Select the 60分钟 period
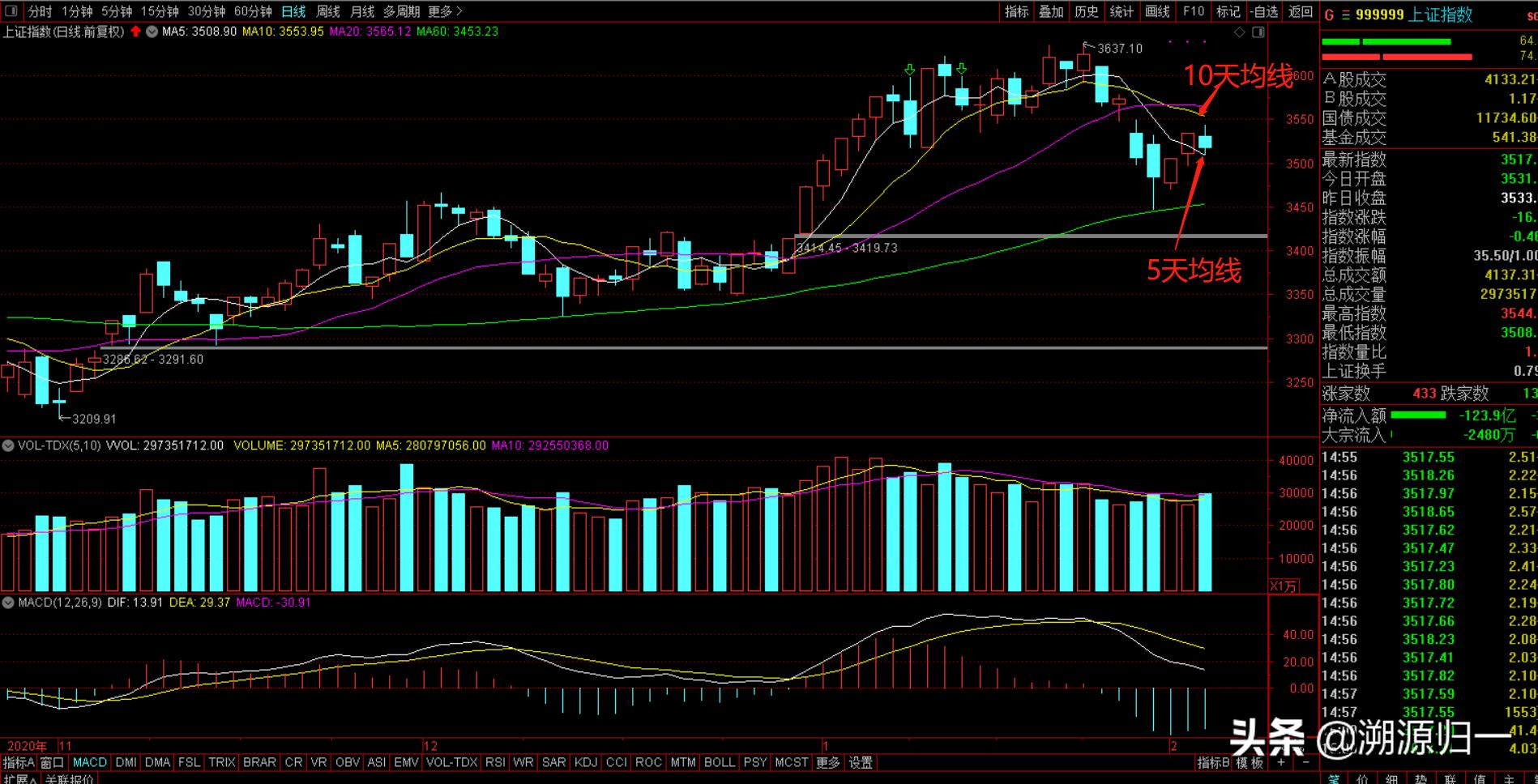This screenshot has height=784, width=1538. pyautogui.click(x=253, y=11)
